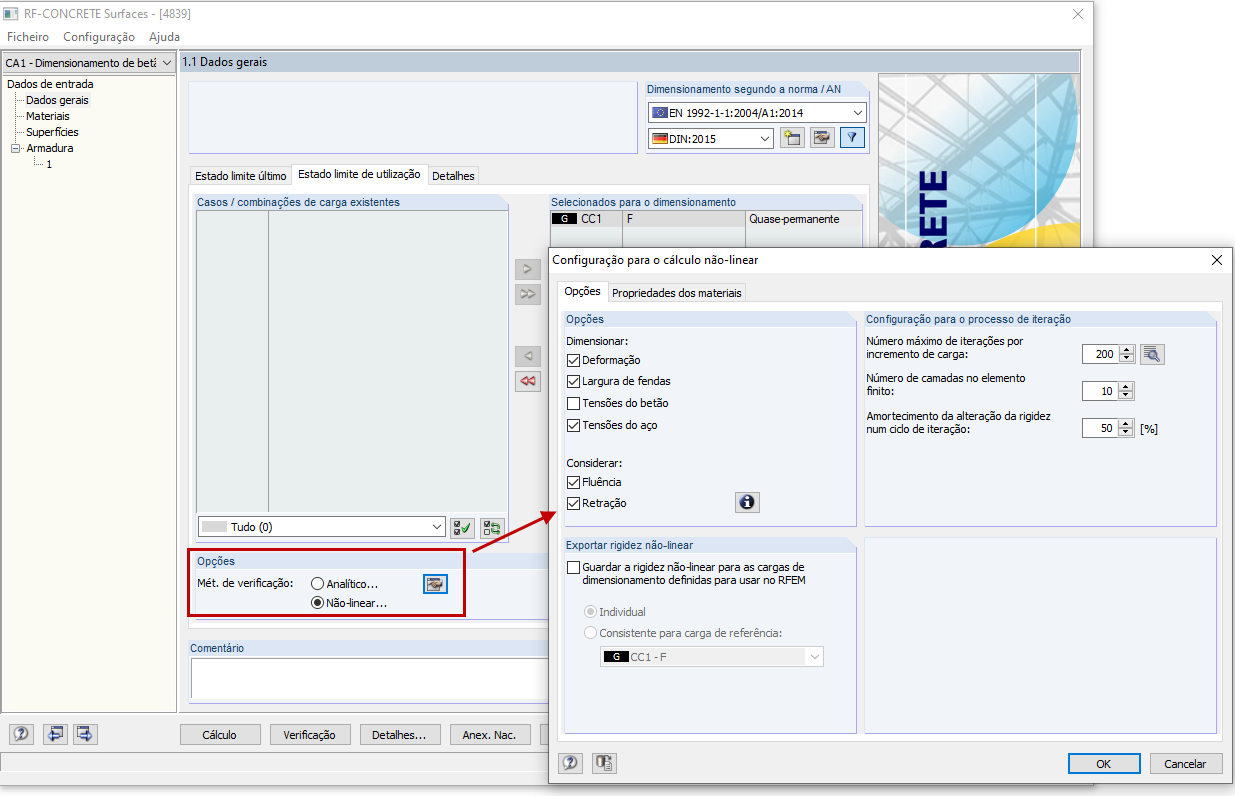This screenshot has width=1235, height=796.
Task: Toggle the Retração checkbox
Action: click(x=573, y=503)
